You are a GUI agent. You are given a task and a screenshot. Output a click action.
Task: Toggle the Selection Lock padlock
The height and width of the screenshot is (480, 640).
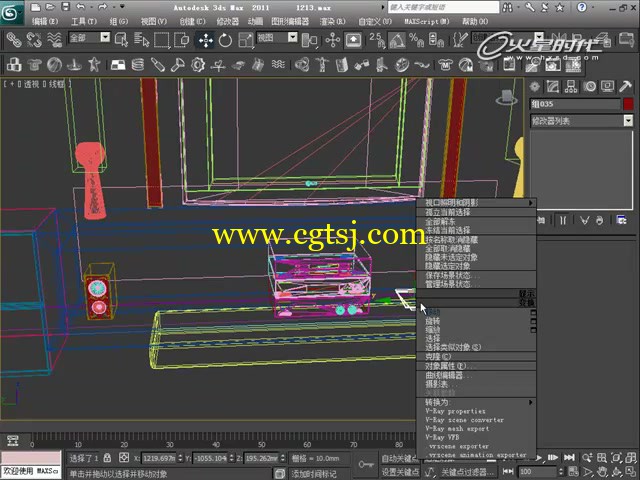(107, 458)
